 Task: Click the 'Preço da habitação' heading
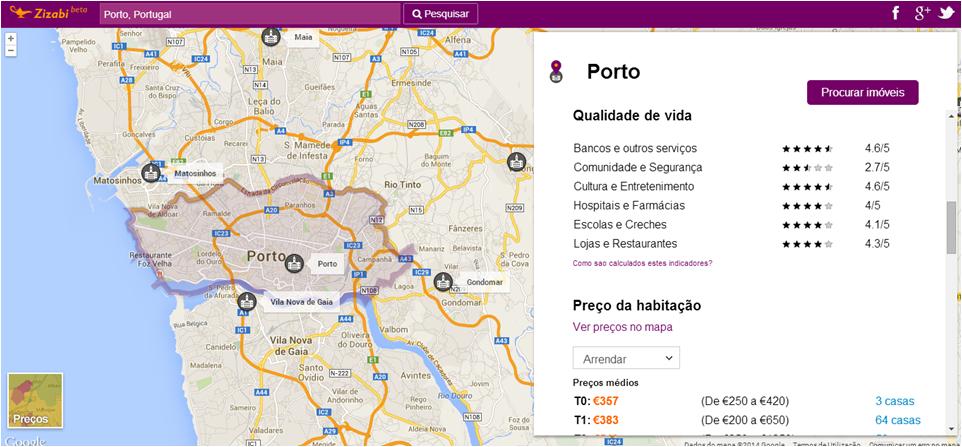pyautogui.click(x=637, y=305)
